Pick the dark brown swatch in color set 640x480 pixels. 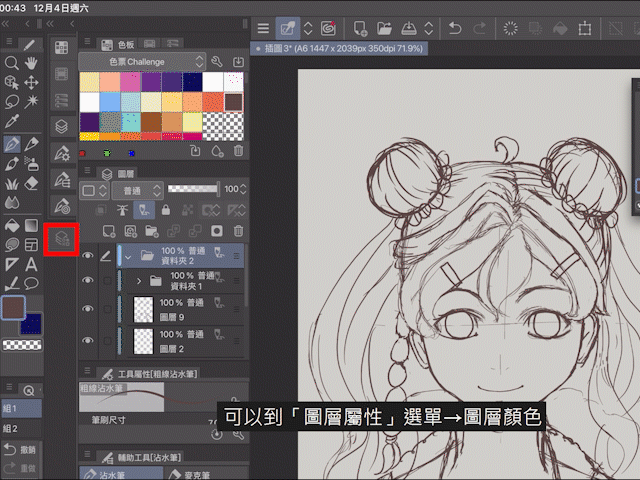tap(233, 102)
